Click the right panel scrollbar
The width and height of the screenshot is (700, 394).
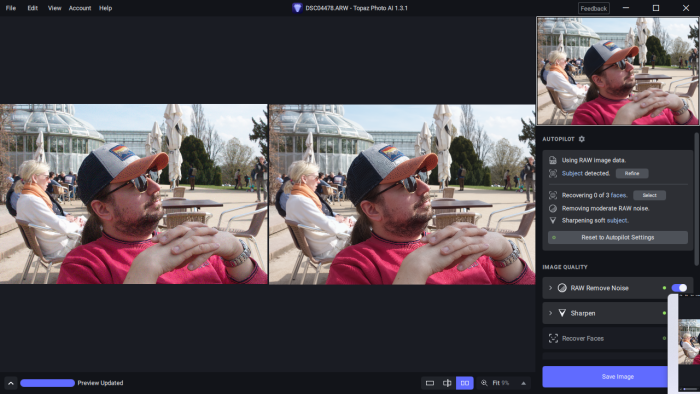(697, 199)
